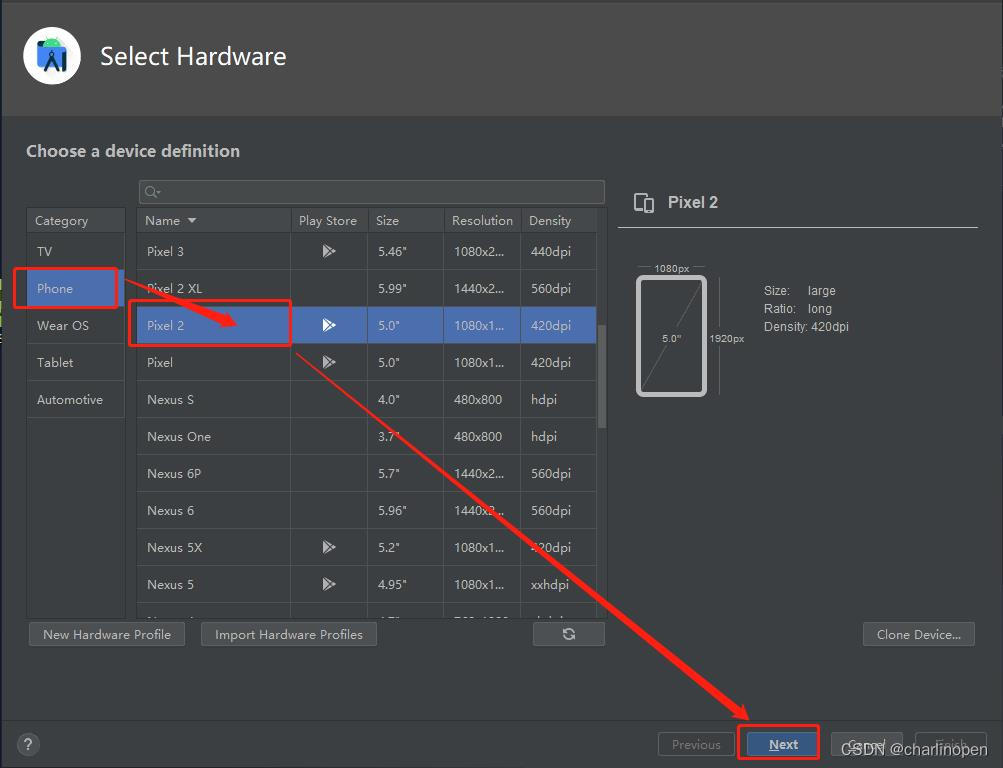This screenshot has height=768, width=1003.
Task: Click the Android Studio logo icon
Action: (x=51, y=56)
